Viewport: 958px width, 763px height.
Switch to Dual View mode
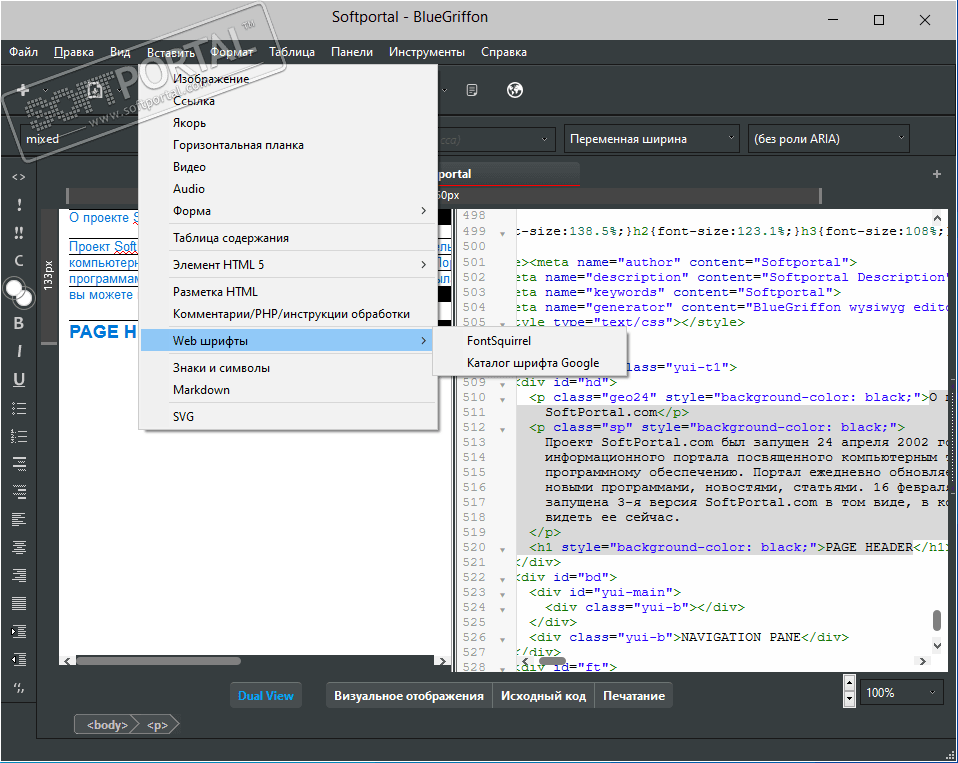[266, 695]
